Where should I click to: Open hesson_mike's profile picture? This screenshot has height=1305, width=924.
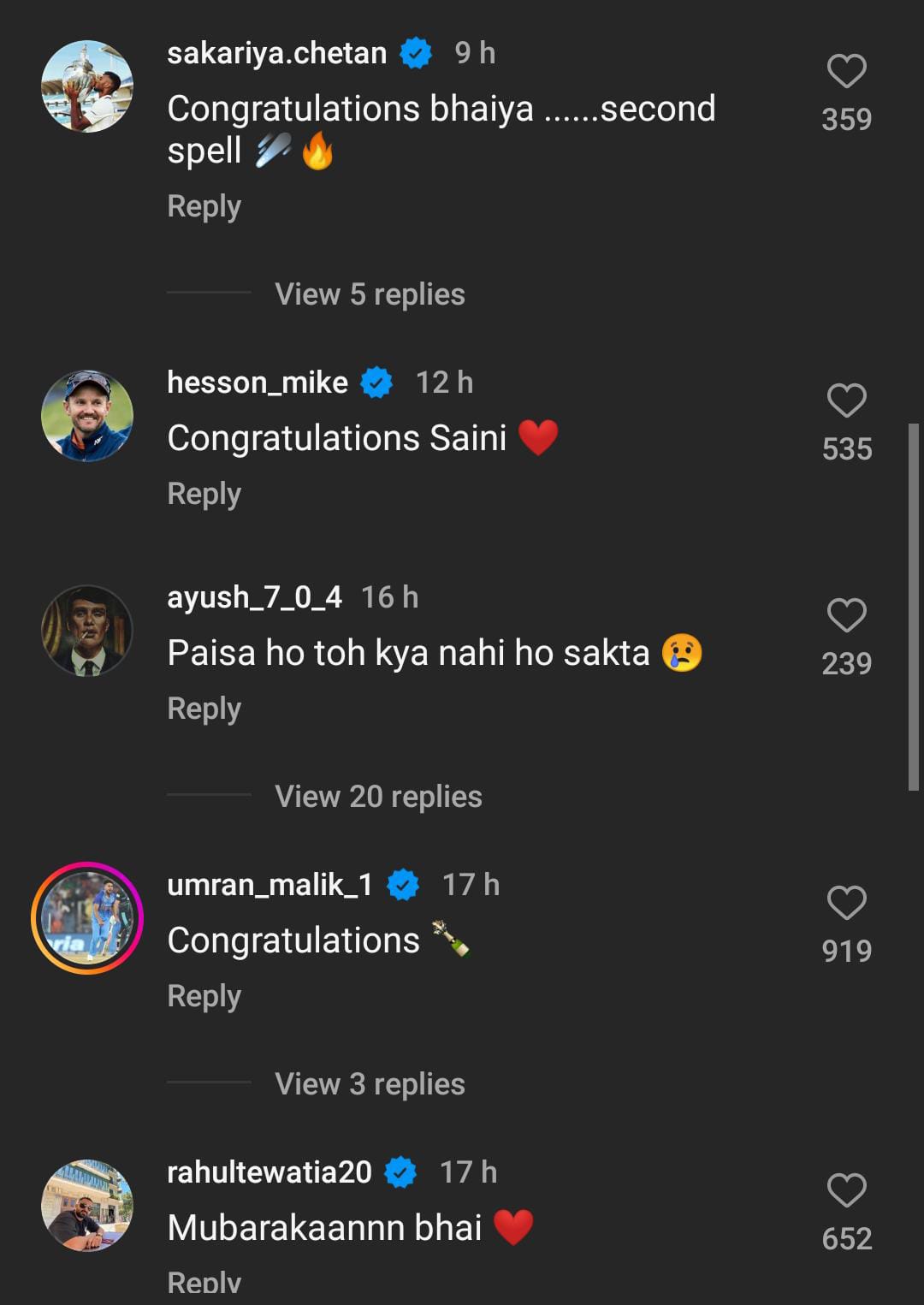coord(87,416)
